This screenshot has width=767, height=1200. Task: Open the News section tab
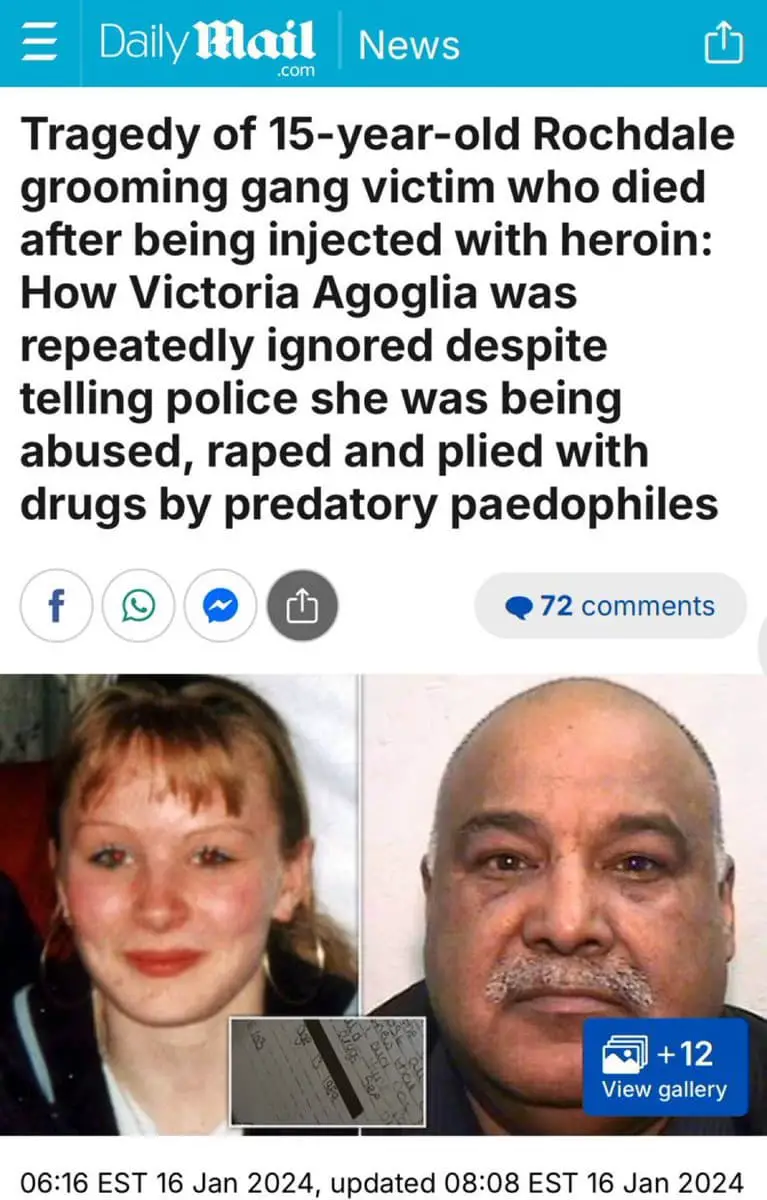tap(409, 43)
